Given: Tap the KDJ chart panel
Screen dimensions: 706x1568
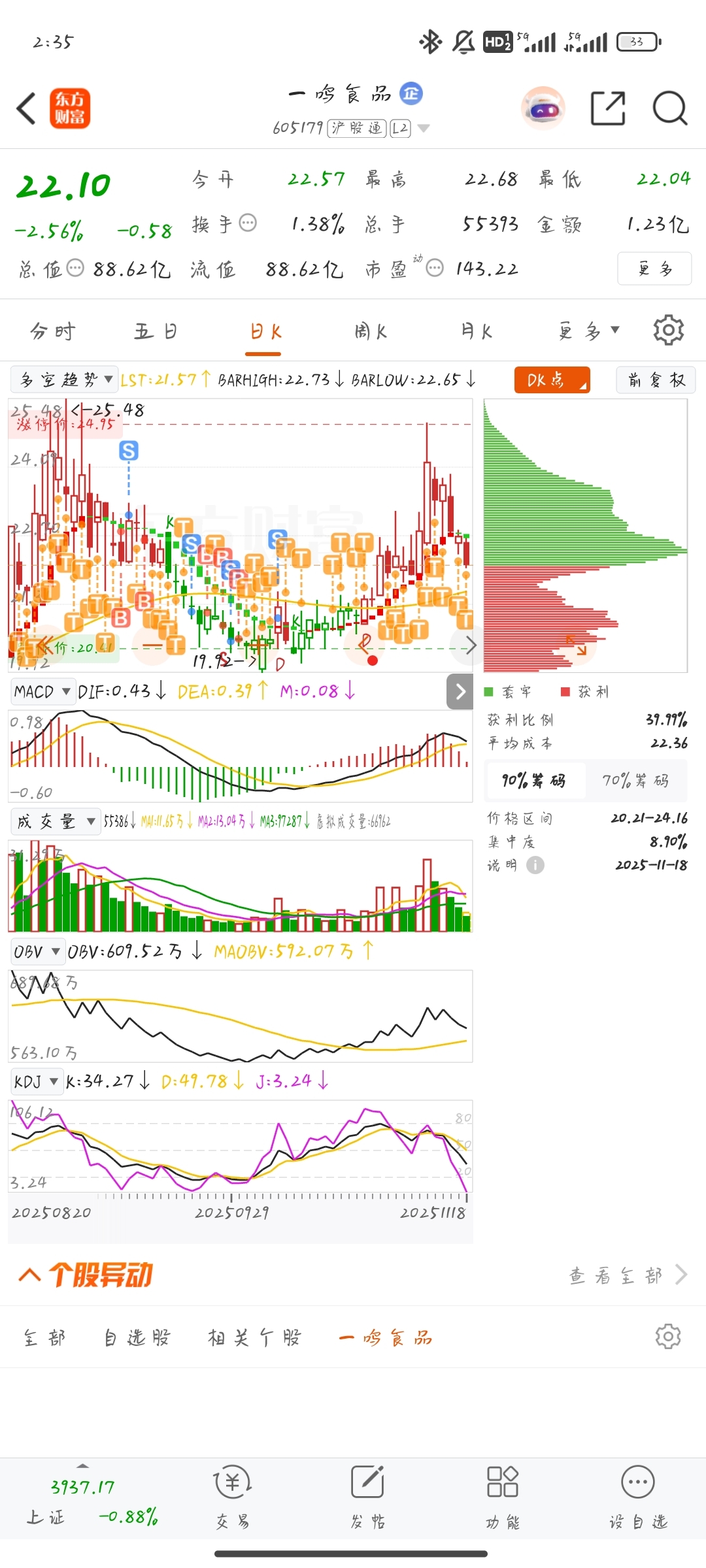Looking at the screenshot, I should point(240,1147).
